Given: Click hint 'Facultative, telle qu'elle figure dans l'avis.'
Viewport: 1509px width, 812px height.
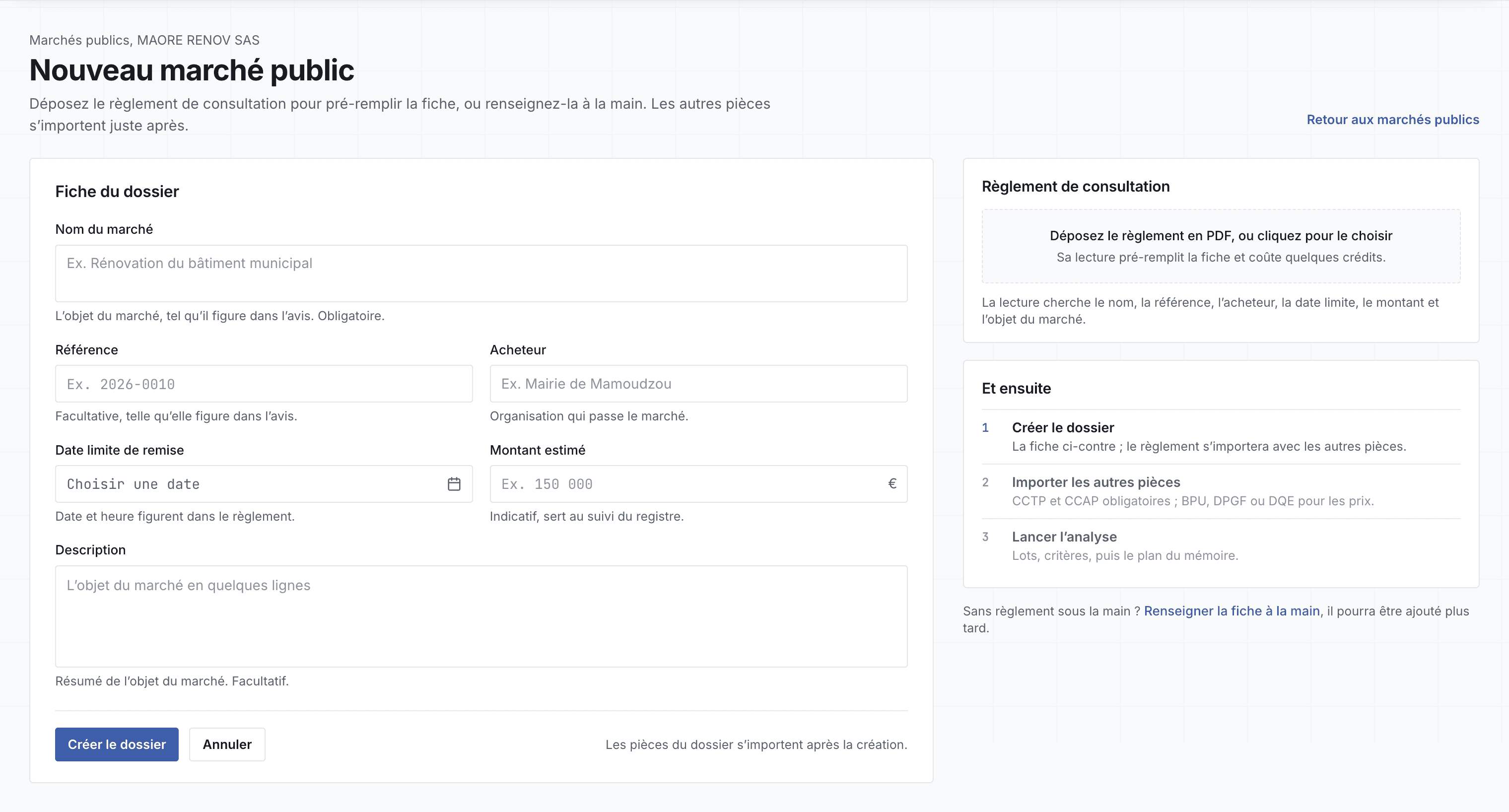Looking at the screenshot, I should pyautogui.click(x=176, y=416).
